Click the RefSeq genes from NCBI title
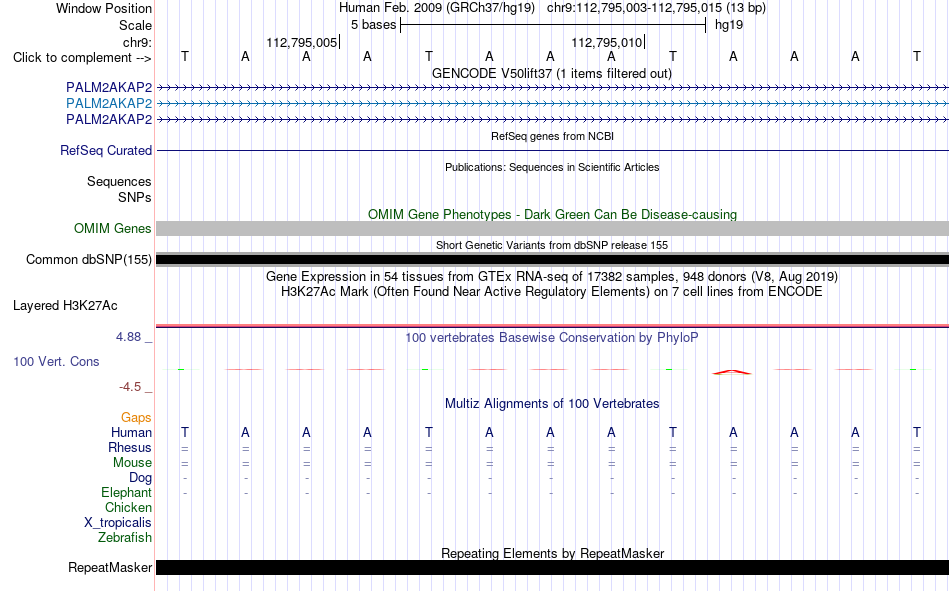This screenshot has width=950, height=591. pos(552,136)
